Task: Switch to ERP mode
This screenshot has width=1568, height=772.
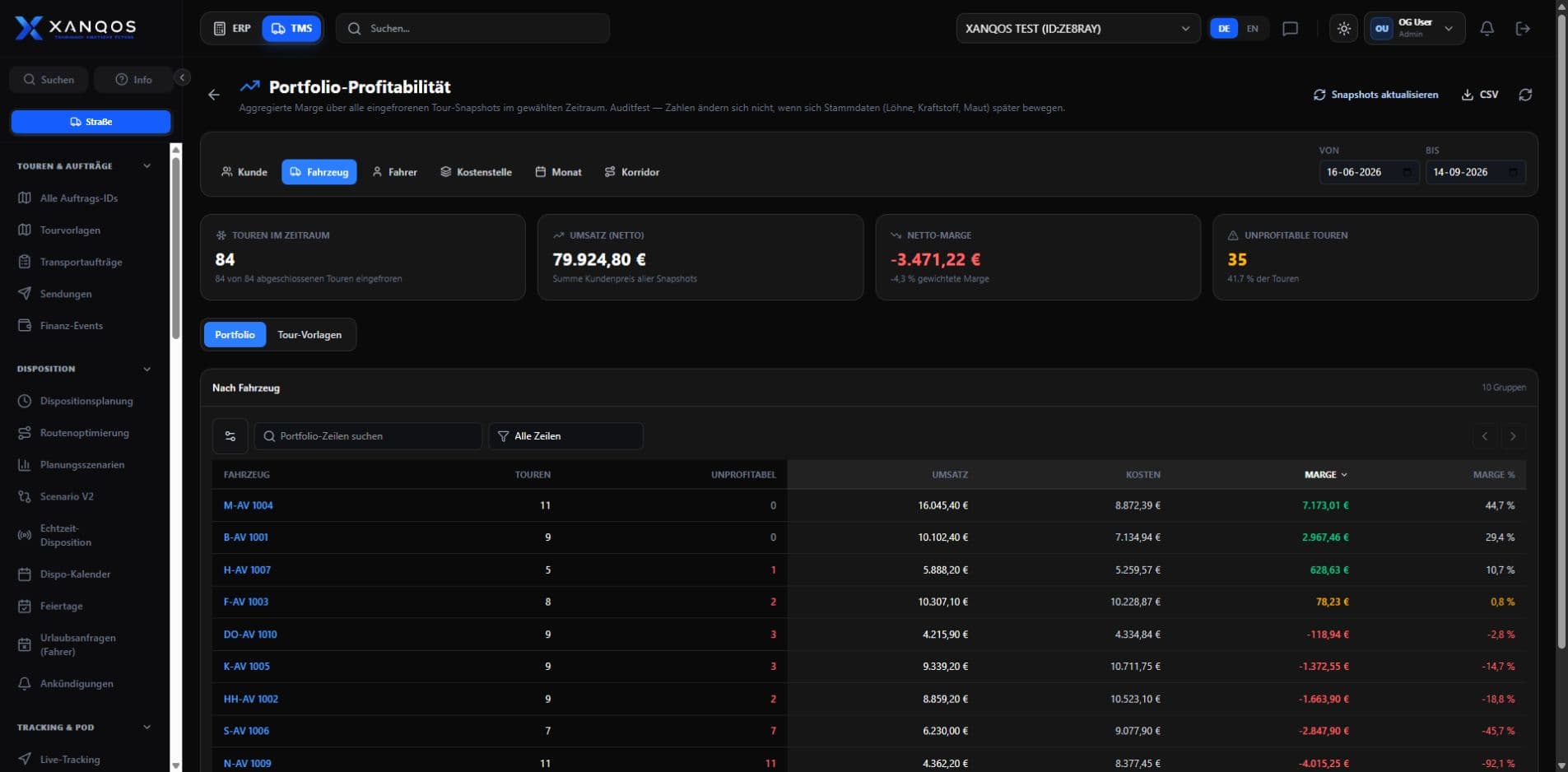Action: 232,28
